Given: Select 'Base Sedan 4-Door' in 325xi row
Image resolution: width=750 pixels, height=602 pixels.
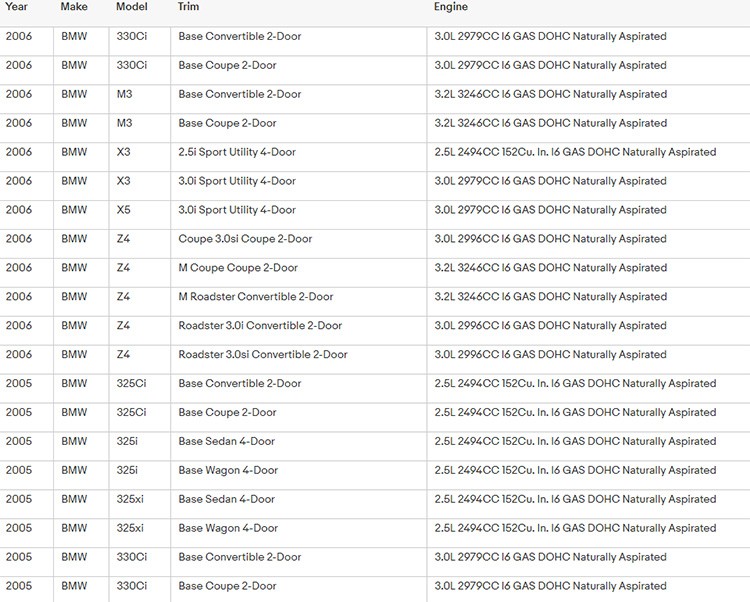Looking at the screenshot, I should [226, 499].
